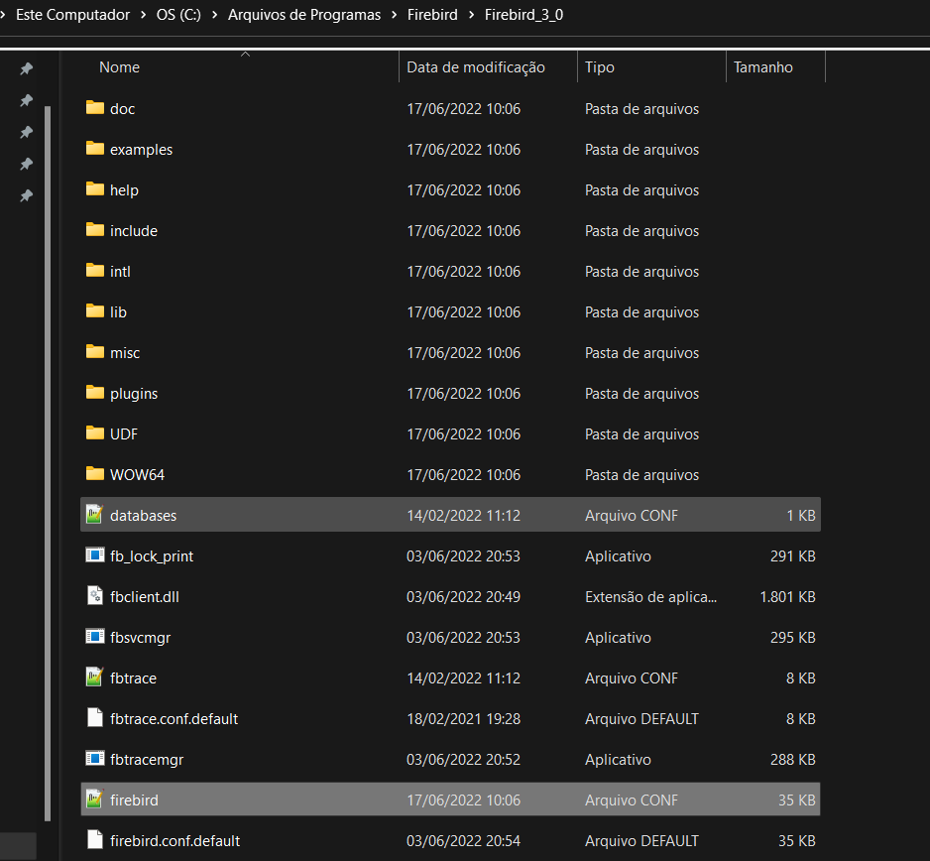Select the fbclient.dll file name

click(x=144, y=597)
